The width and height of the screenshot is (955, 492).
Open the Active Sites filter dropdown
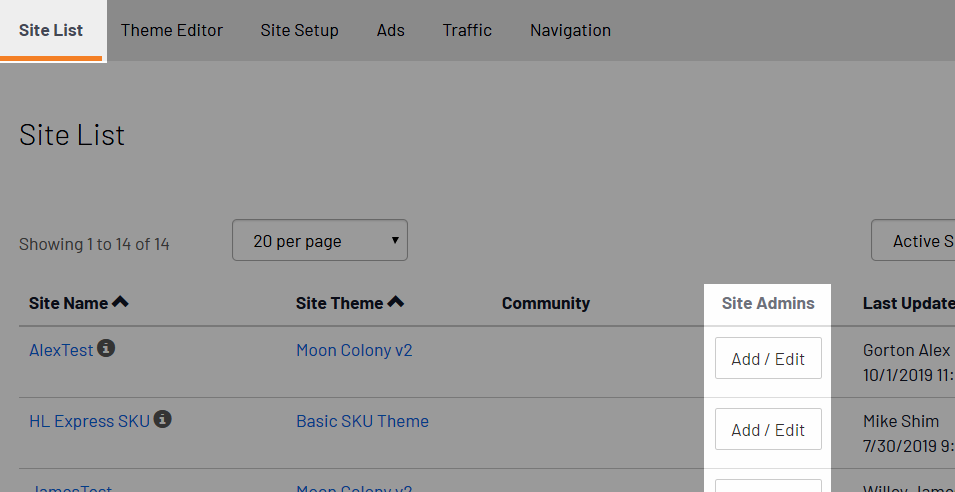[x=913, y=241]
